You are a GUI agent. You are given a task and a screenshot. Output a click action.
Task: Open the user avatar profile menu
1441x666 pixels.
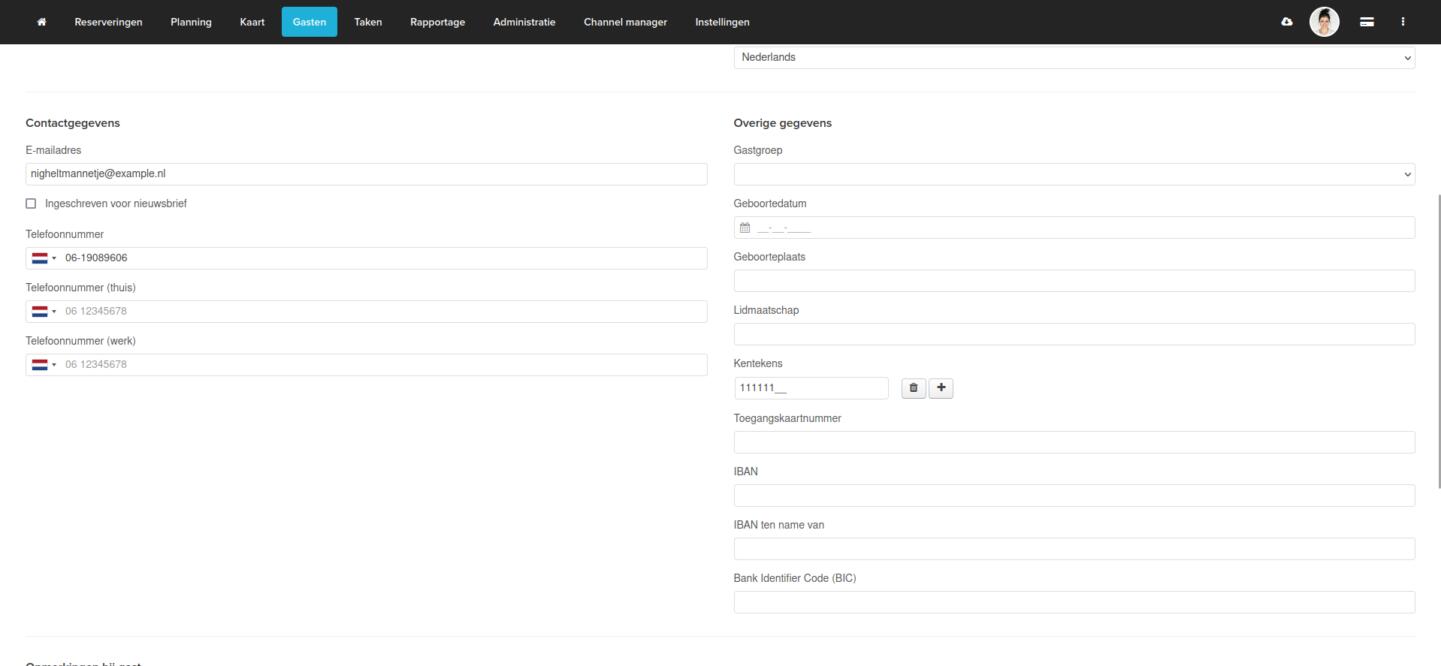point(1324,22)
